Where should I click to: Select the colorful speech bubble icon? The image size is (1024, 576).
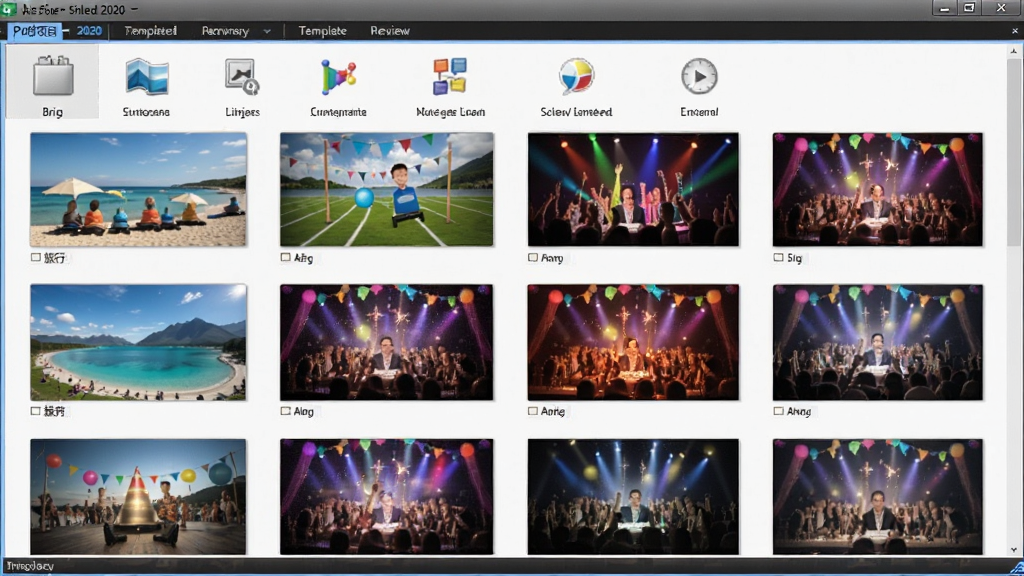pos(576,76)
